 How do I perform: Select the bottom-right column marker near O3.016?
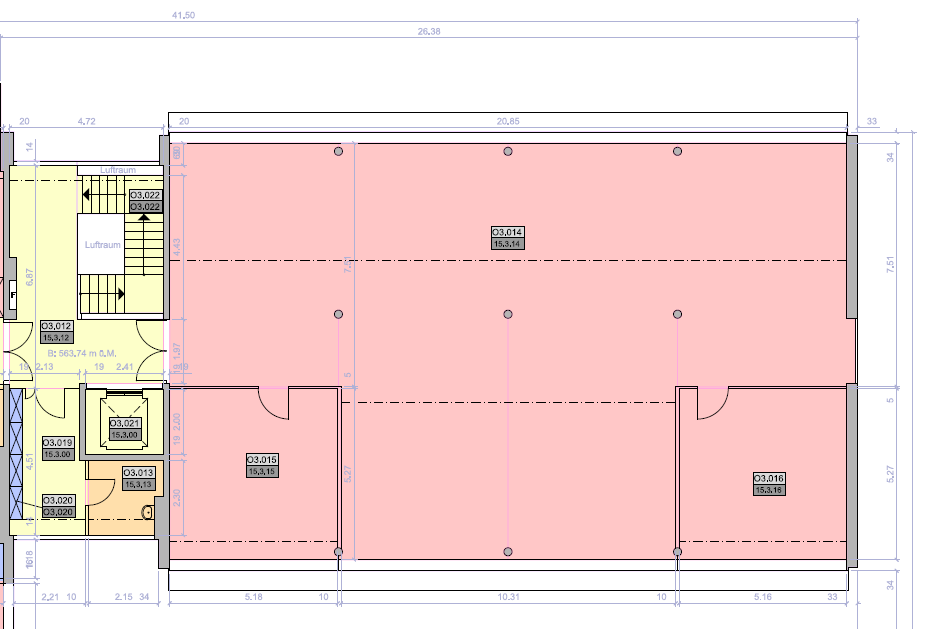(678, 550)
